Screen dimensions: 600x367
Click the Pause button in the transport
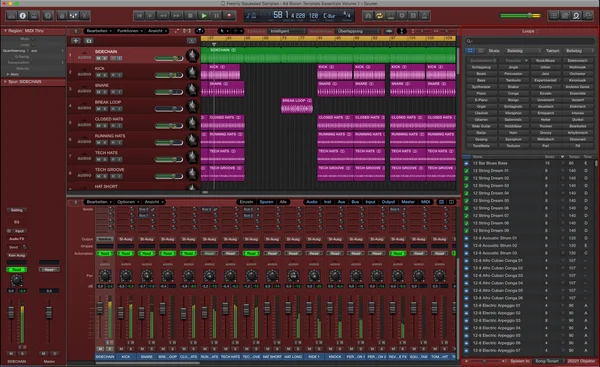[x=217, y=16]
